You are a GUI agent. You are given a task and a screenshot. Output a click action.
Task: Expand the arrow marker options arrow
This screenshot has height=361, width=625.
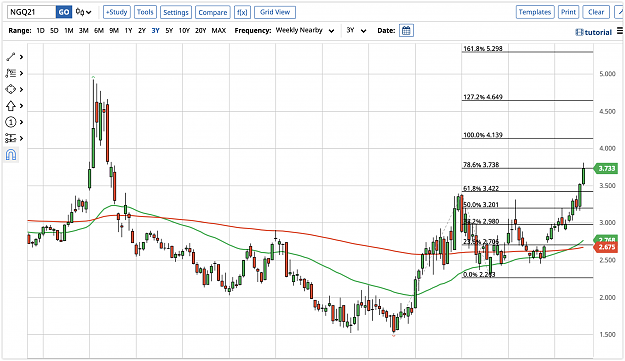click(21, 106)
